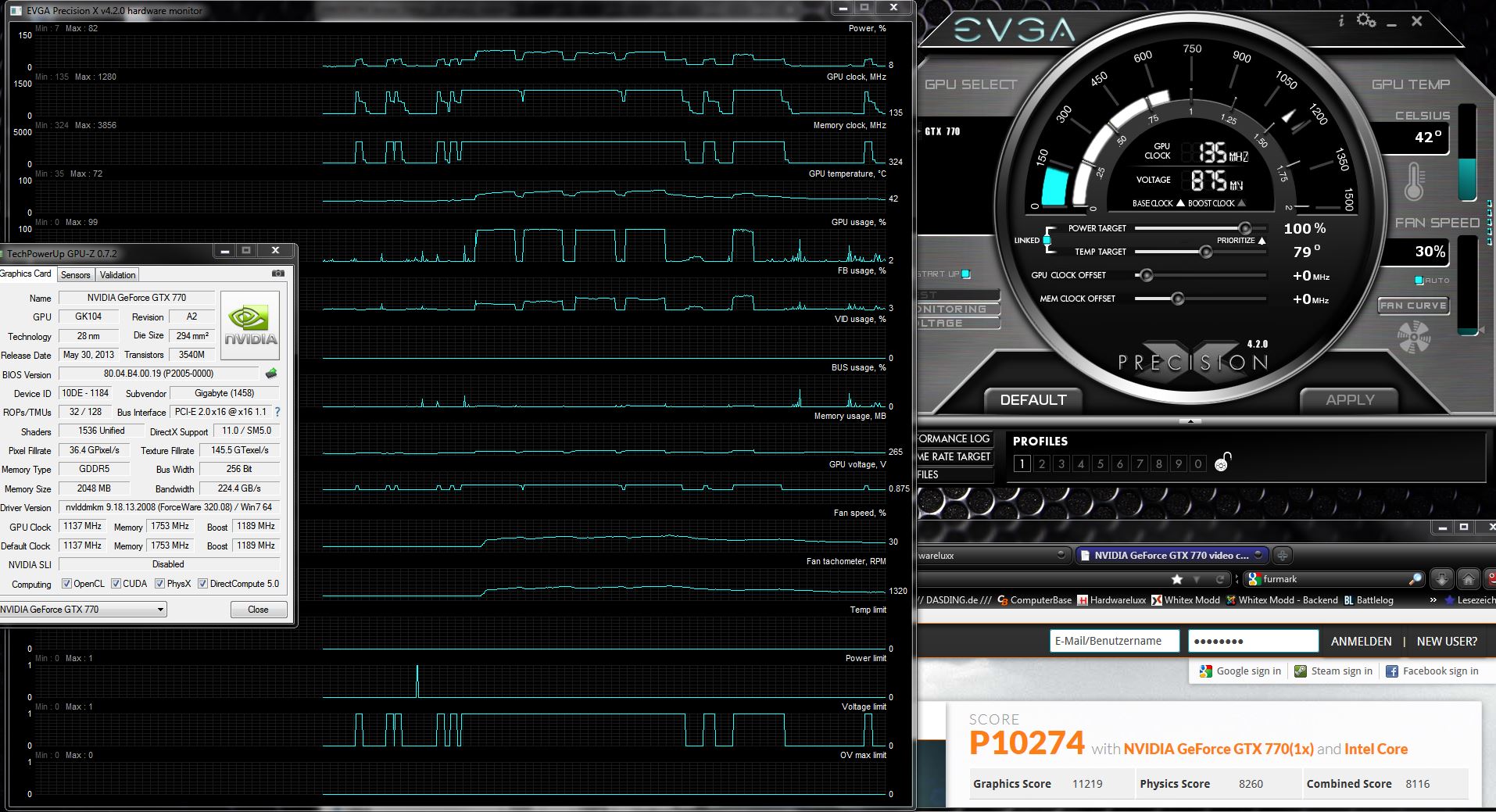Image resolution: width=1496 pixels, height=812 pixels.
Task: Toggle the PhysX checkbox in GPU-Z
Action: (x=159, y=584)
